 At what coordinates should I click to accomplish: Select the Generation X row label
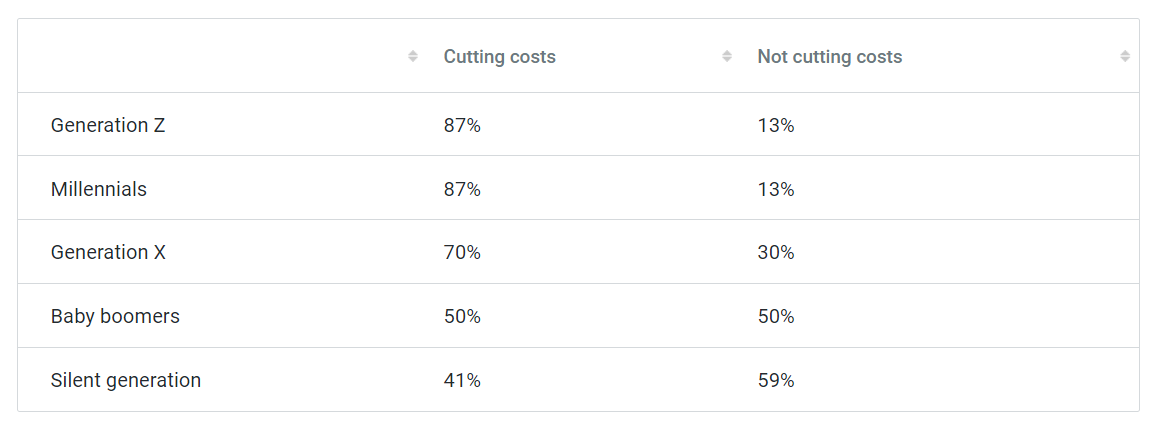tap(108, 252)
